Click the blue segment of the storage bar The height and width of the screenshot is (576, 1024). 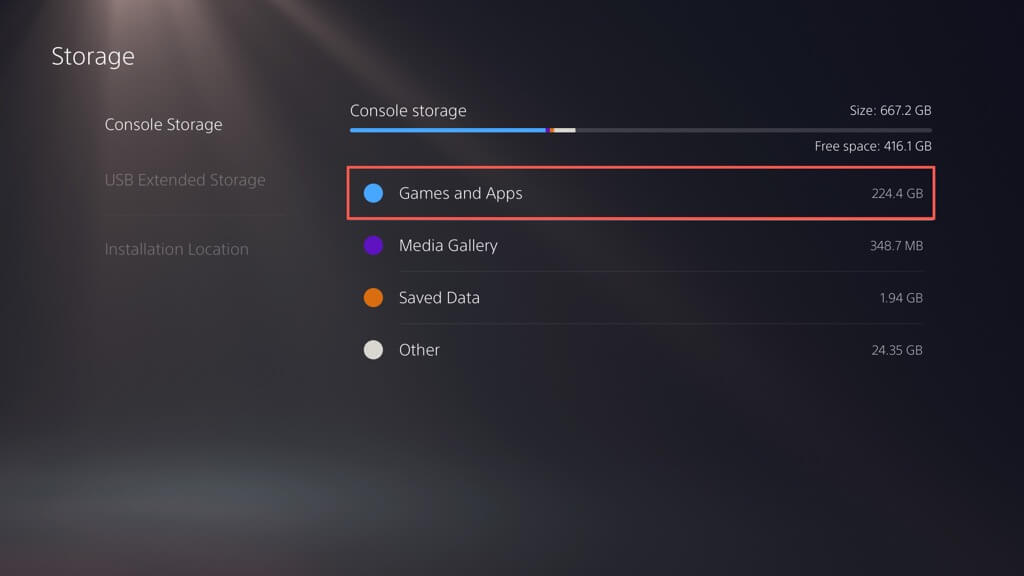pyautogui.click(x=447, y=130)
